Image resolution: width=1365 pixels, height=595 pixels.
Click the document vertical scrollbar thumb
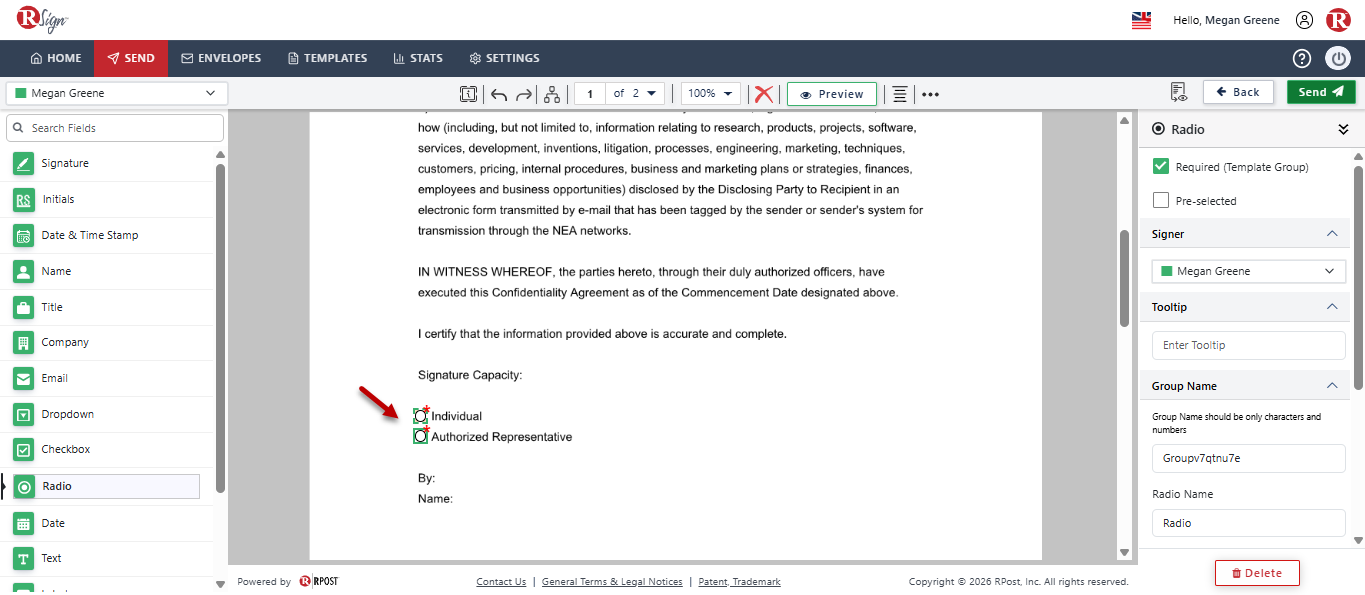(x=1124, y=278)
